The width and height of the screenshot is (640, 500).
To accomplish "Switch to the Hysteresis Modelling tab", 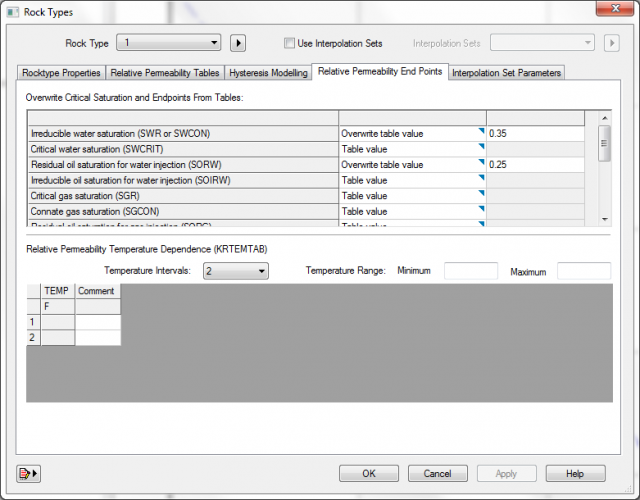I will click(268, 73).
